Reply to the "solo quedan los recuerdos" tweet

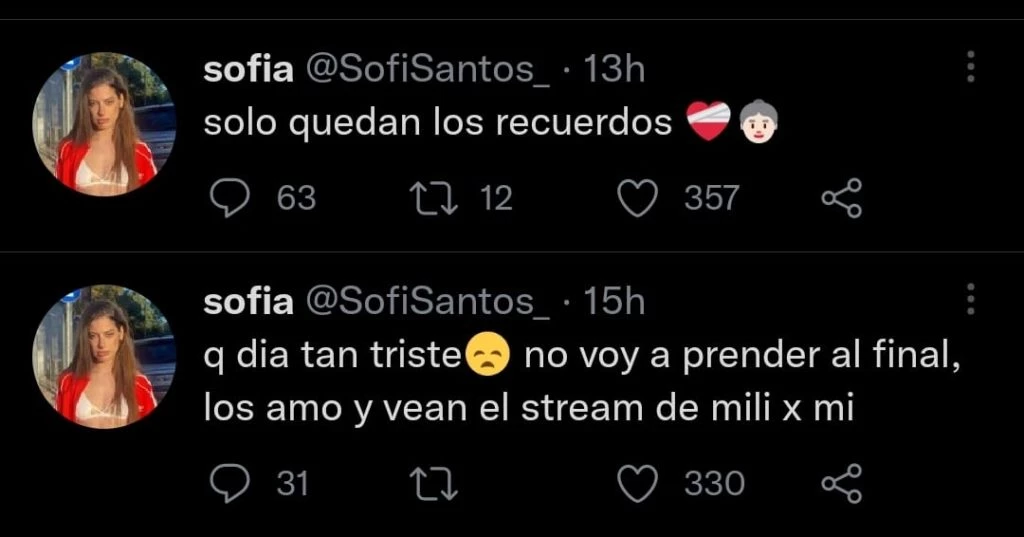tap(232, 199)
